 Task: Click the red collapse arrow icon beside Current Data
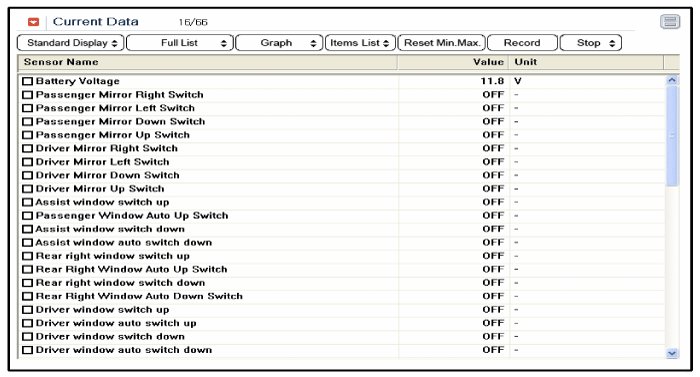tap(33, 22)
